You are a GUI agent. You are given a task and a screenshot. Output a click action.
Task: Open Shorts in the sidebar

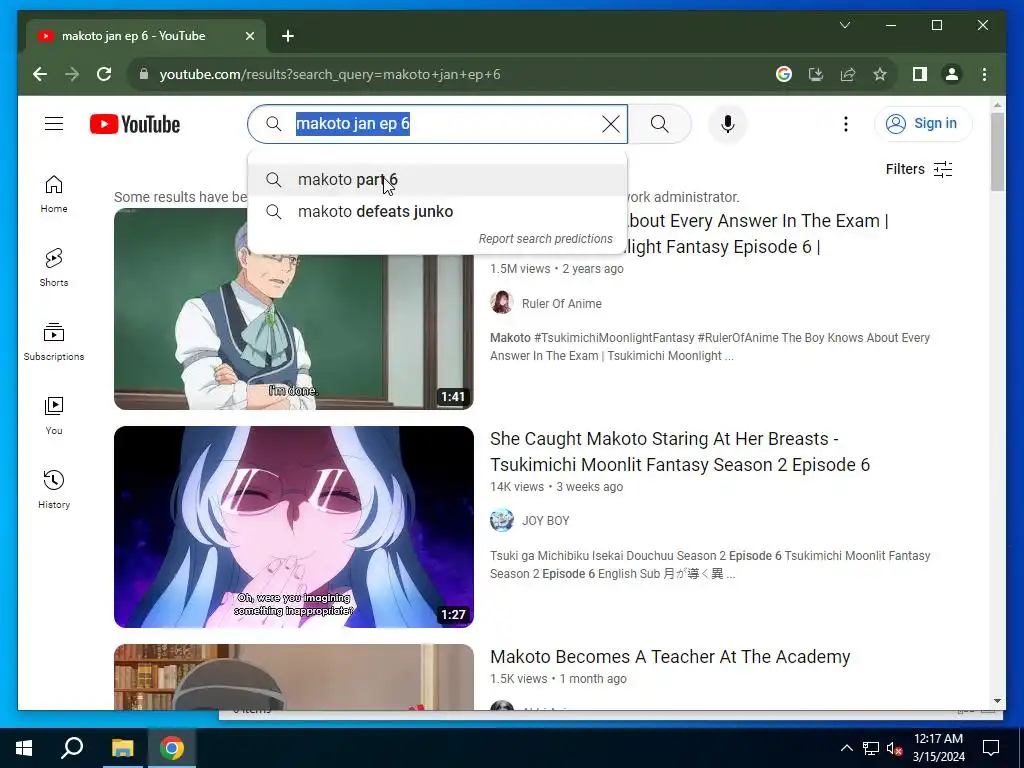[x=54, y=268]
